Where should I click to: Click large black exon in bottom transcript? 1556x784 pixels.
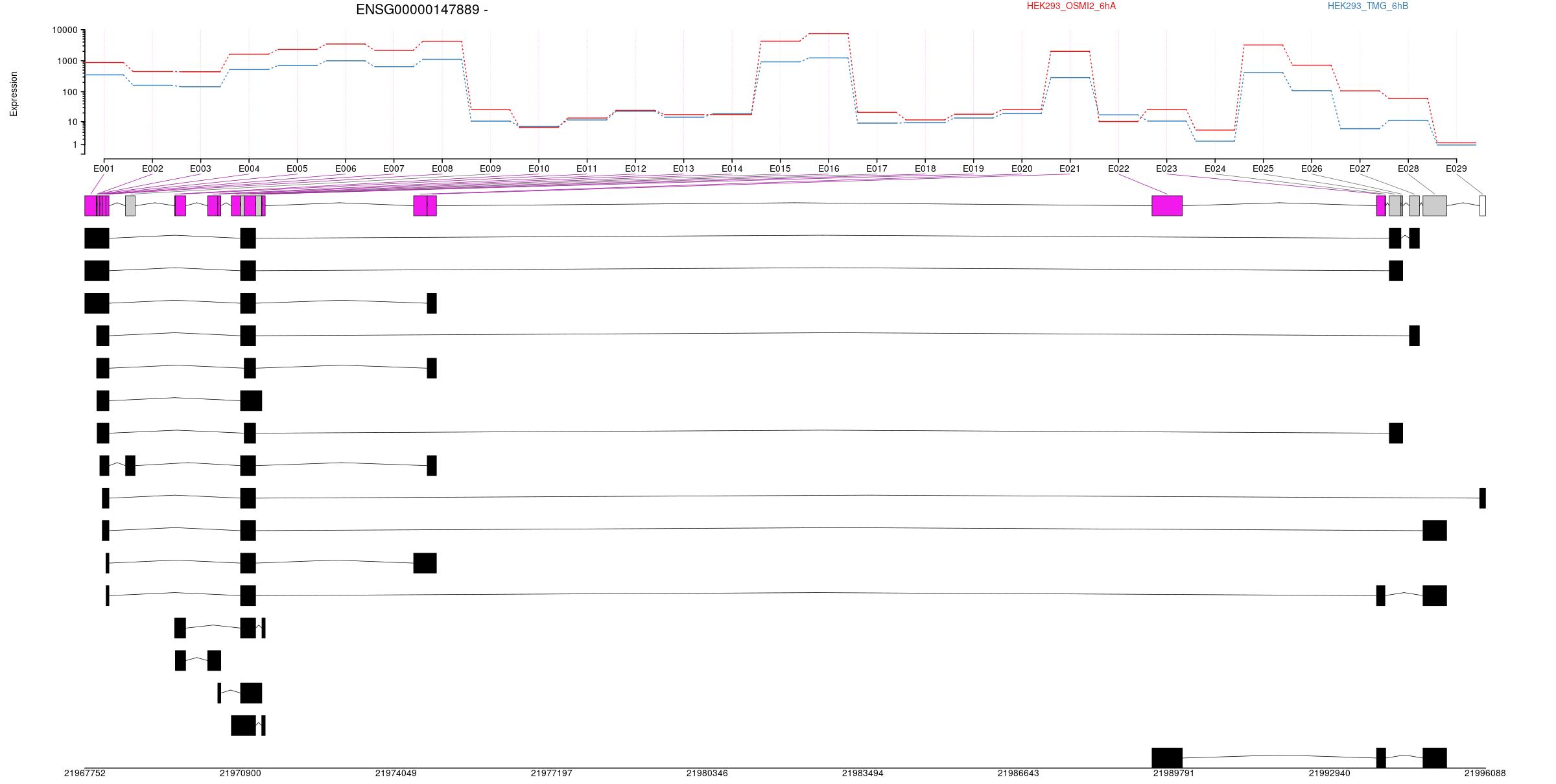pos(1167,758)
